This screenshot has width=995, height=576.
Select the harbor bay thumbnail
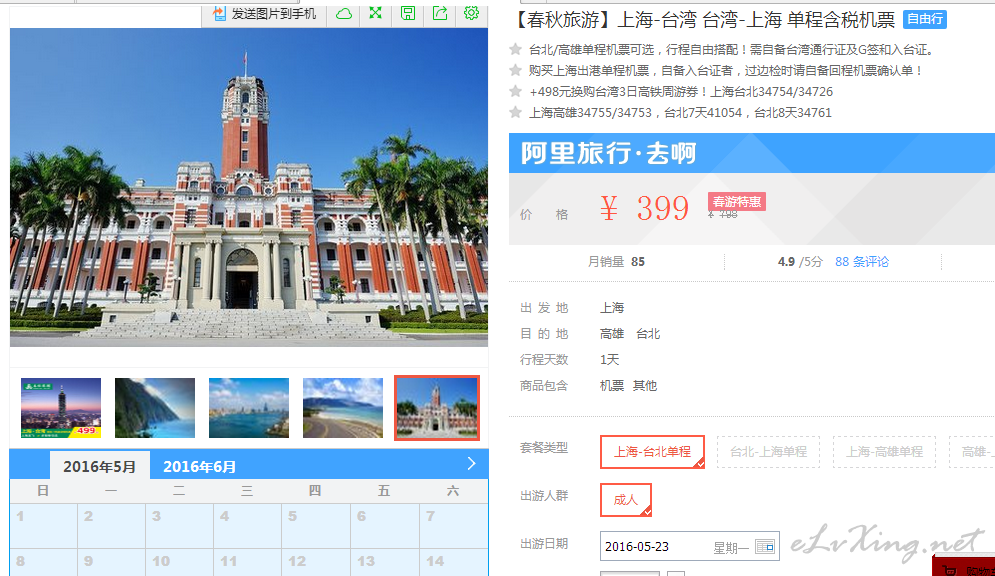click(249, 408)
